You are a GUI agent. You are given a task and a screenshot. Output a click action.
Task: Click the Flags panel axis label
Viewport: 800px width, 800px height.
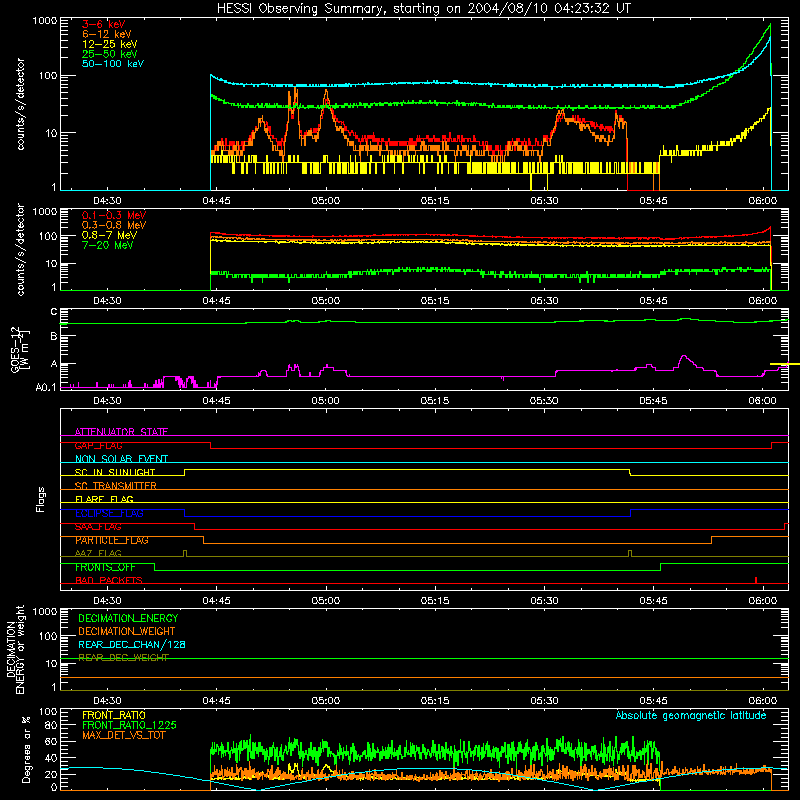40,499
